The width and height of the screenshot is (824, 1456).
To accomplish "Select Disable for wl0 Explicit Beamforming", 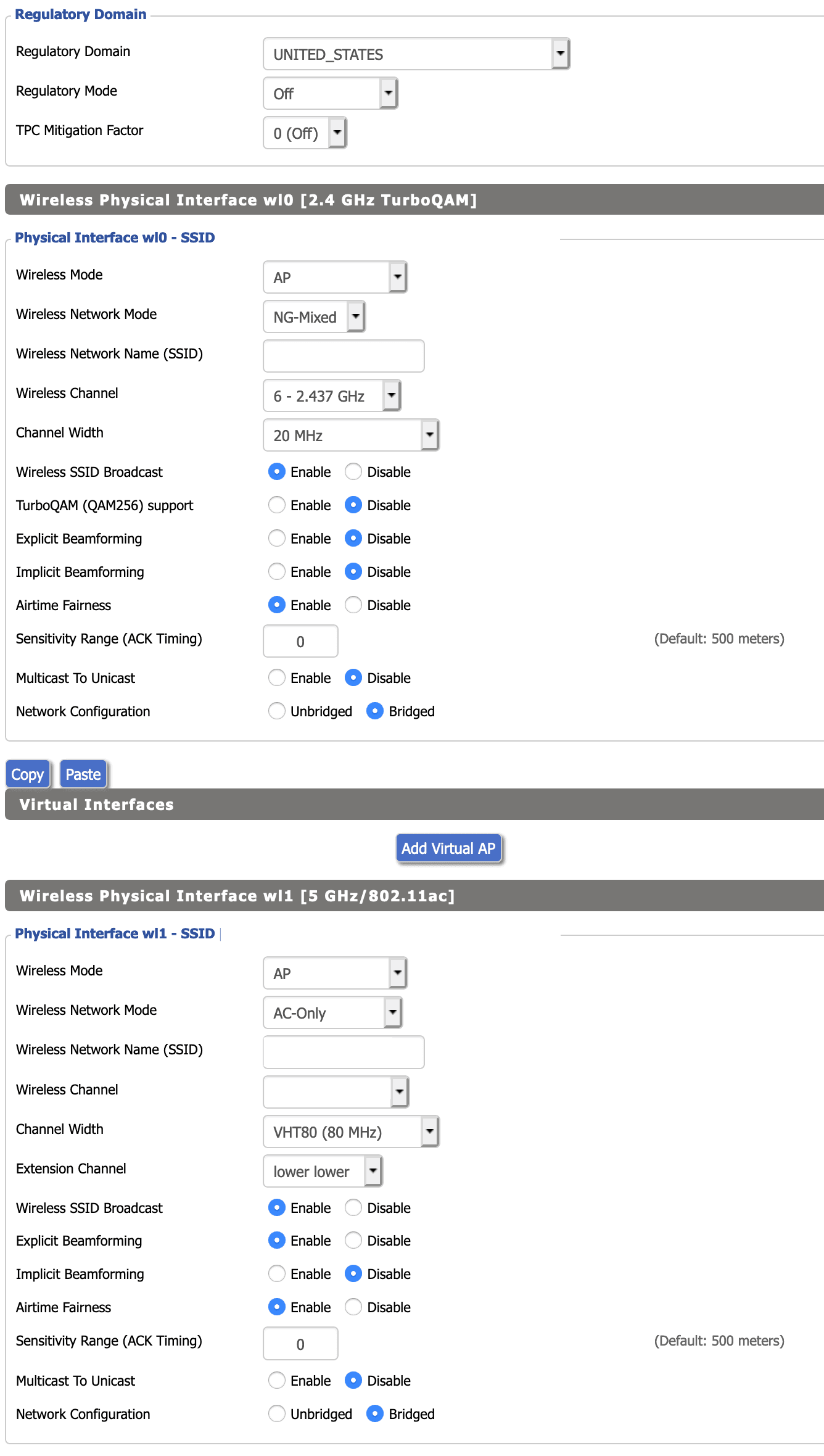I will [x=353, y=538].
